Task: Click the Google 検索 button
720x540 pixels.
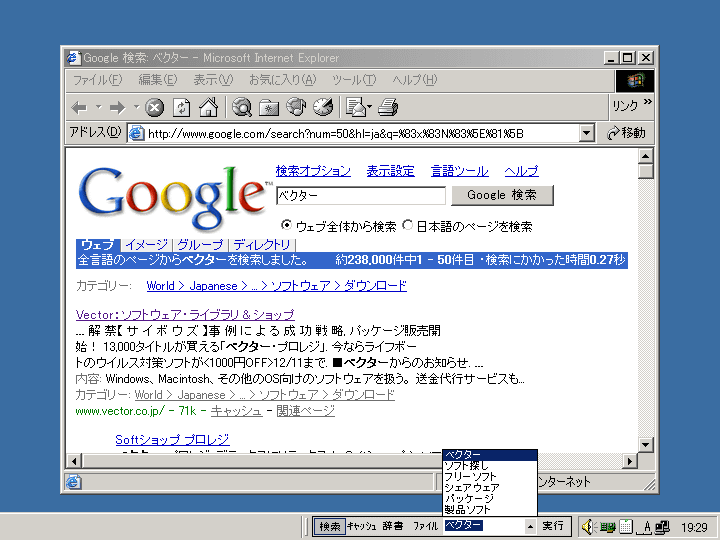Action: coord(502,195)
